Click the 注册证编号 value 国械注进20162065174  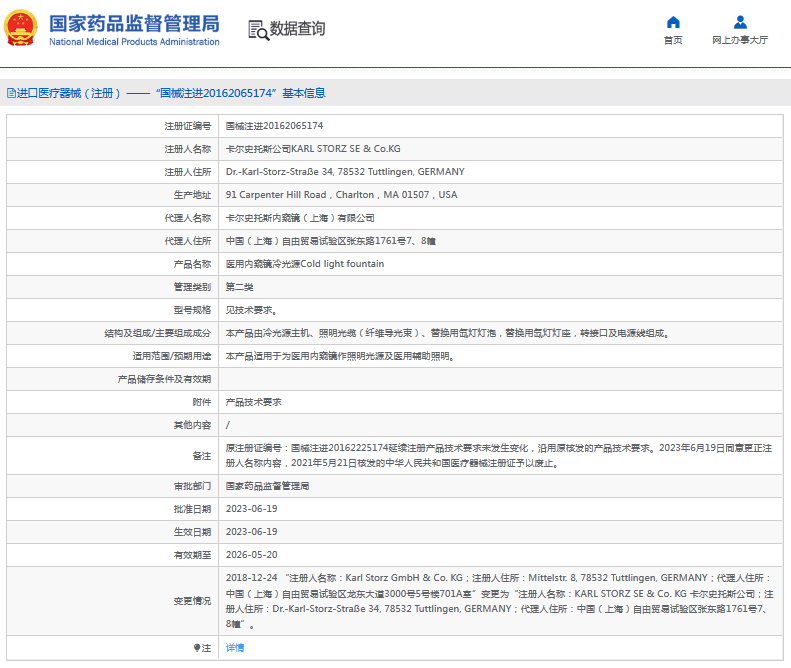coord(274,126)
